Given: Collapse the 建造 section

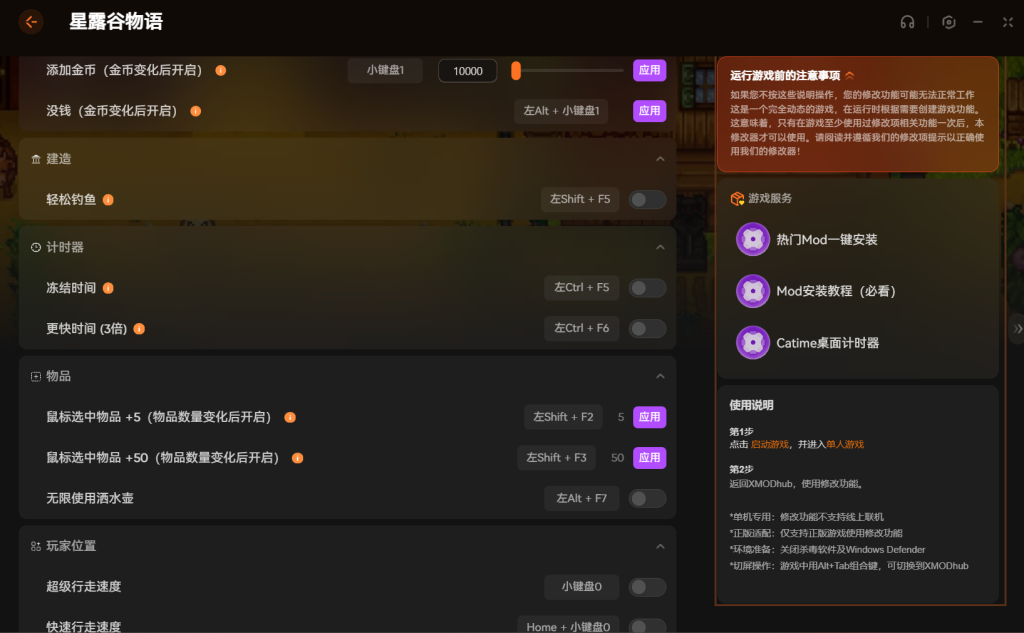Looking at the screenshot, I should (660, 159).
